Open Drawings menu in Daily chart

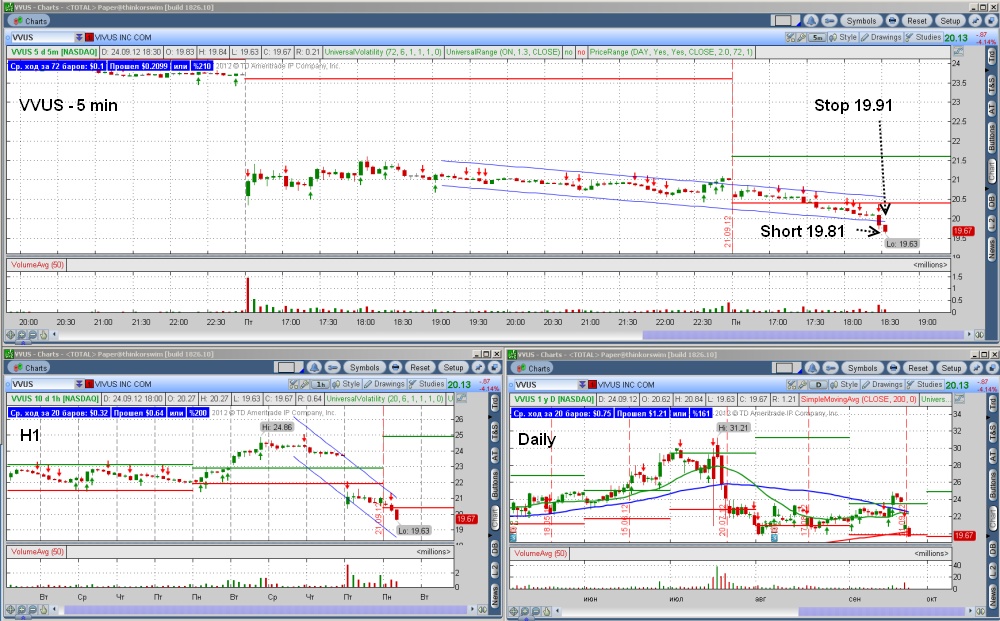pos(883,384)
